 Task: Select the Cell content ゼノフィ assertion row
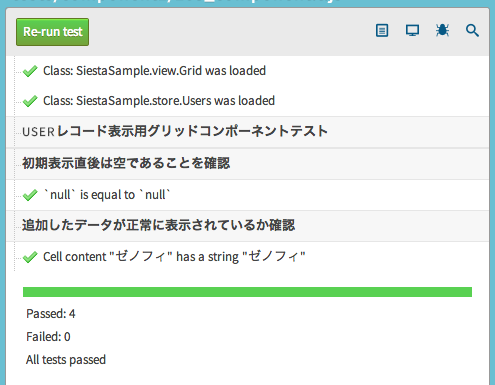click(247, 257)
